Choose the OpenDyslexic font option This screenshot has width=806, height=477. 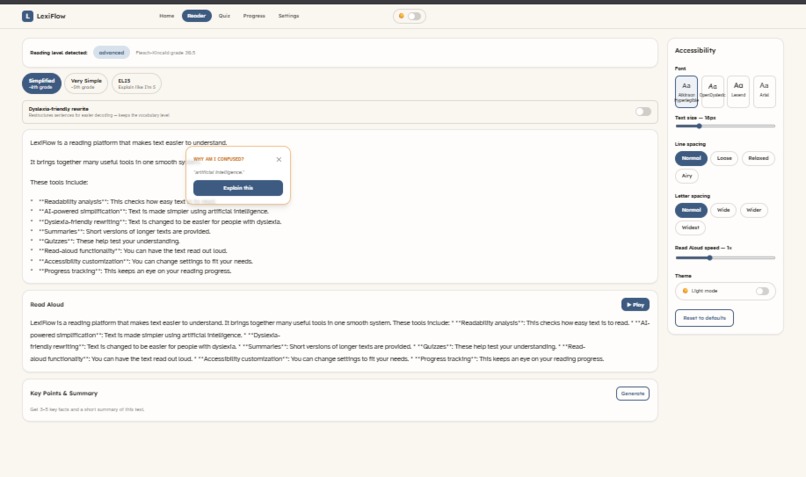tap(712, 91)
